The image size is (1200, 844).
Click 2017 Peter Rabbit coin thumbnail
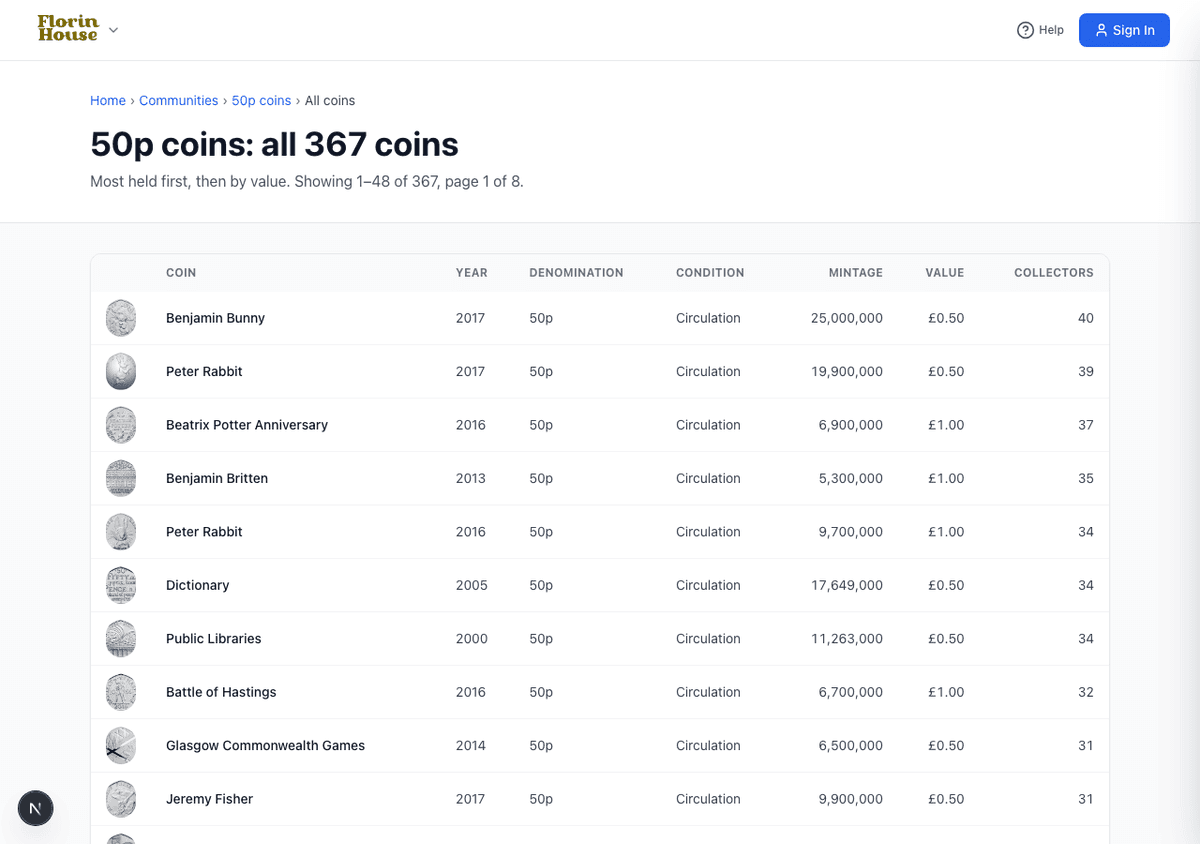(x=121, y=371)
